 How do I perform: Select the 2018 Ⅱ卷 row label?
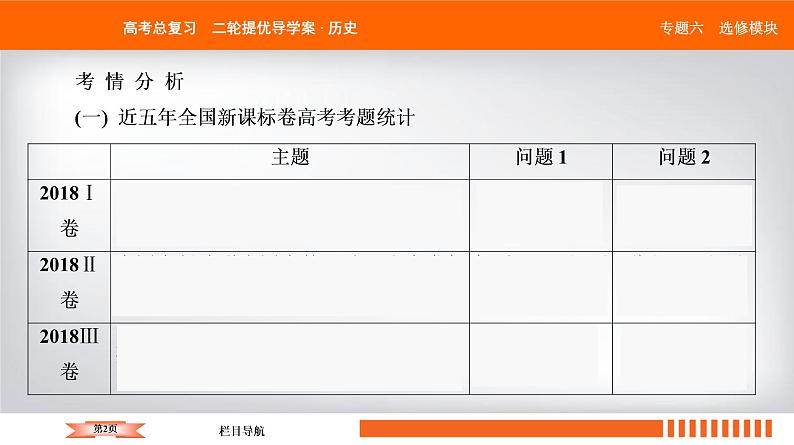69,283
